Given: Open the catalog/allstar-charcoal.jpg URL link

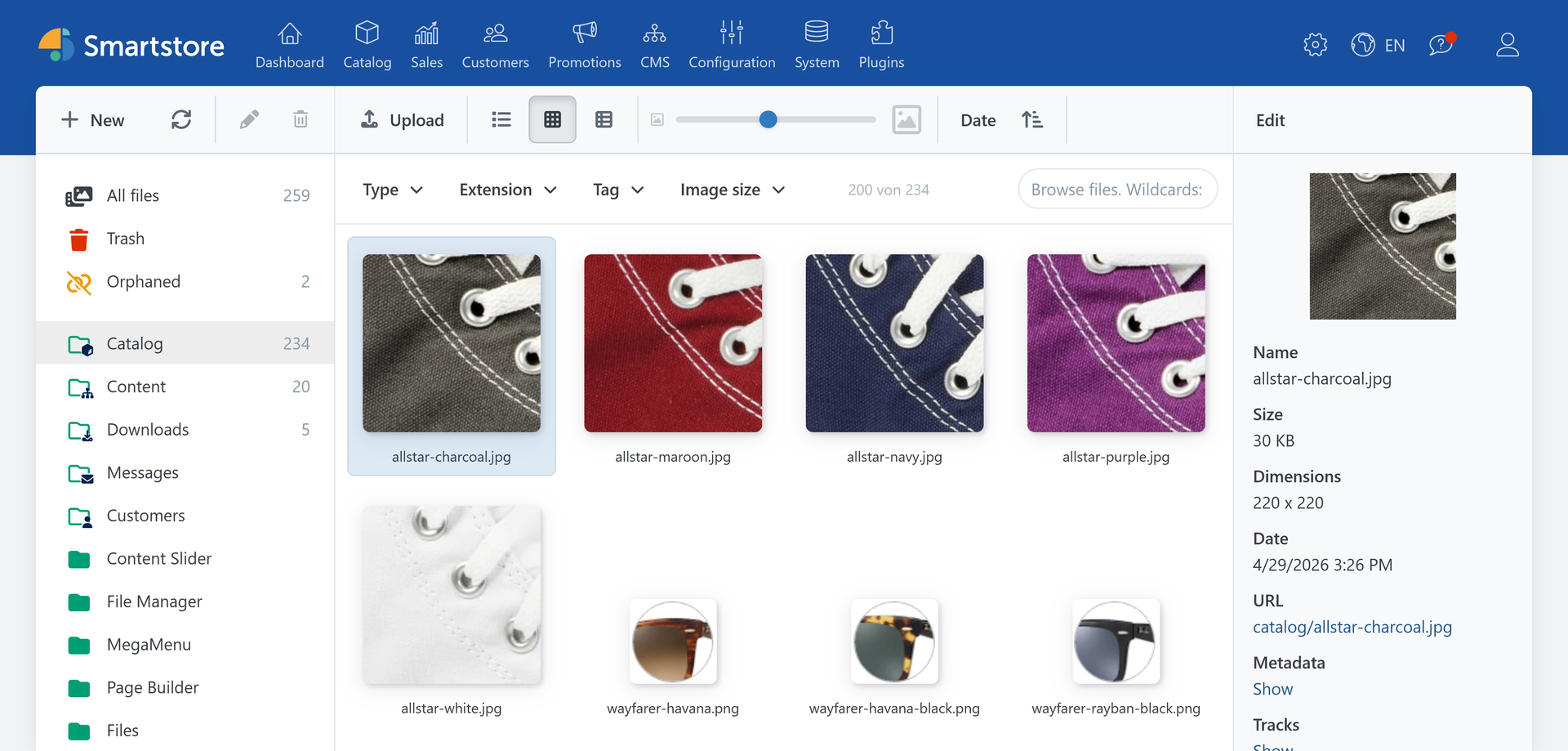Looking at the screenshot, I should click(x=1352, y=627).
